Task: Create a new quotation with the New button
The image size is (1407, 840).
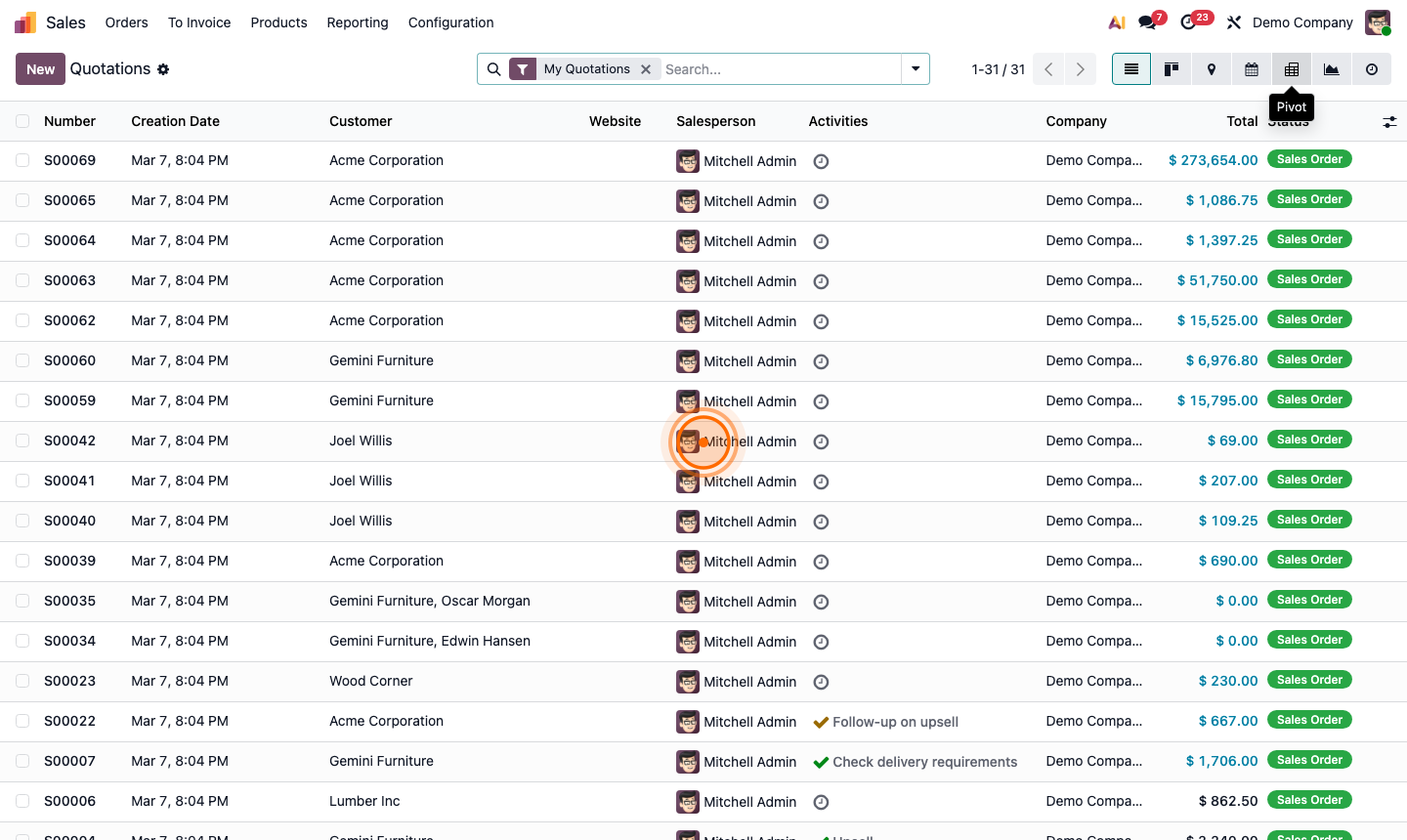Action: point(40,69)
